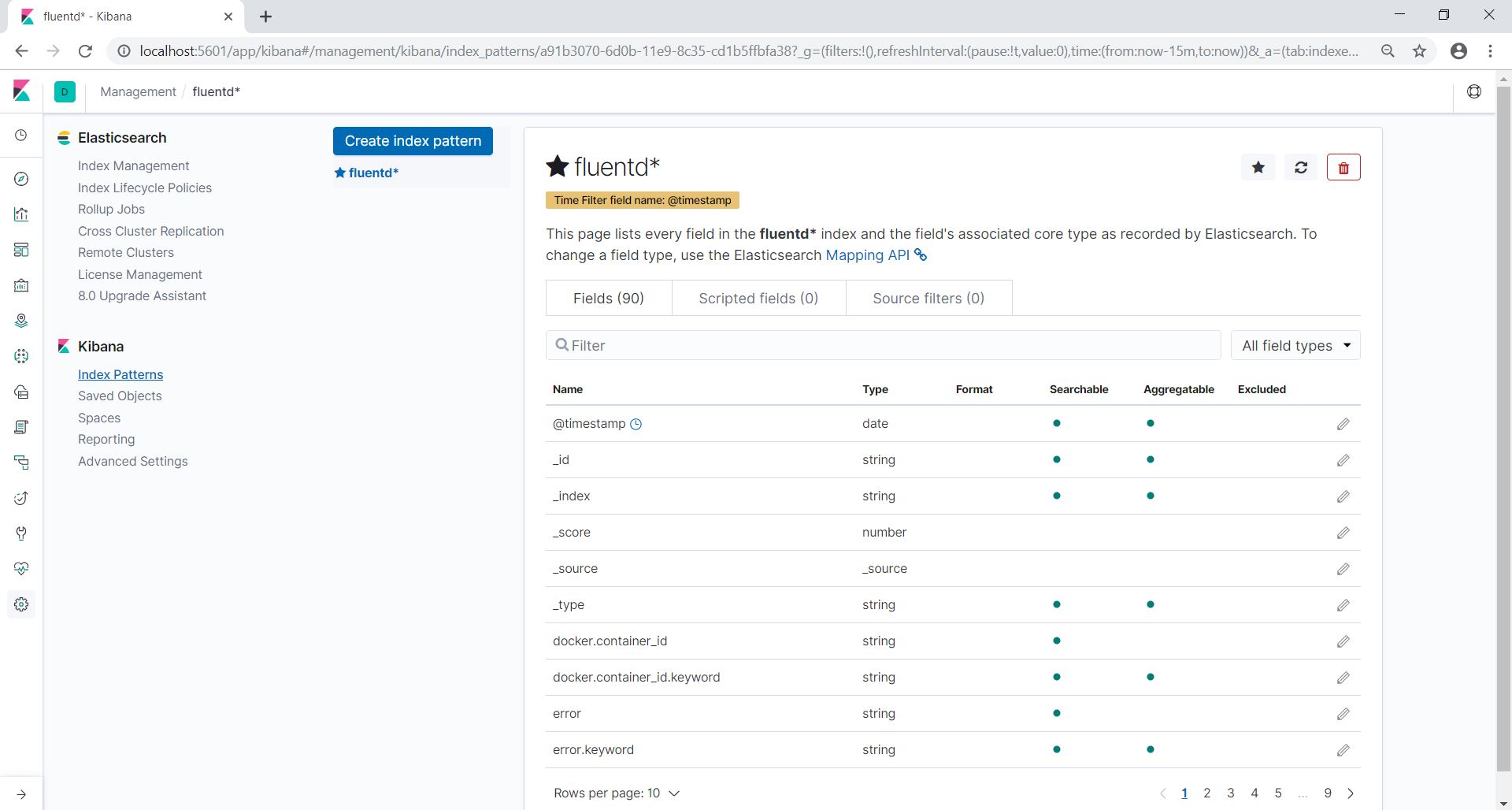Refresh the field list with the reload icon
The height and width of the screenshot is (810, 1512).
pos(1301,168)
